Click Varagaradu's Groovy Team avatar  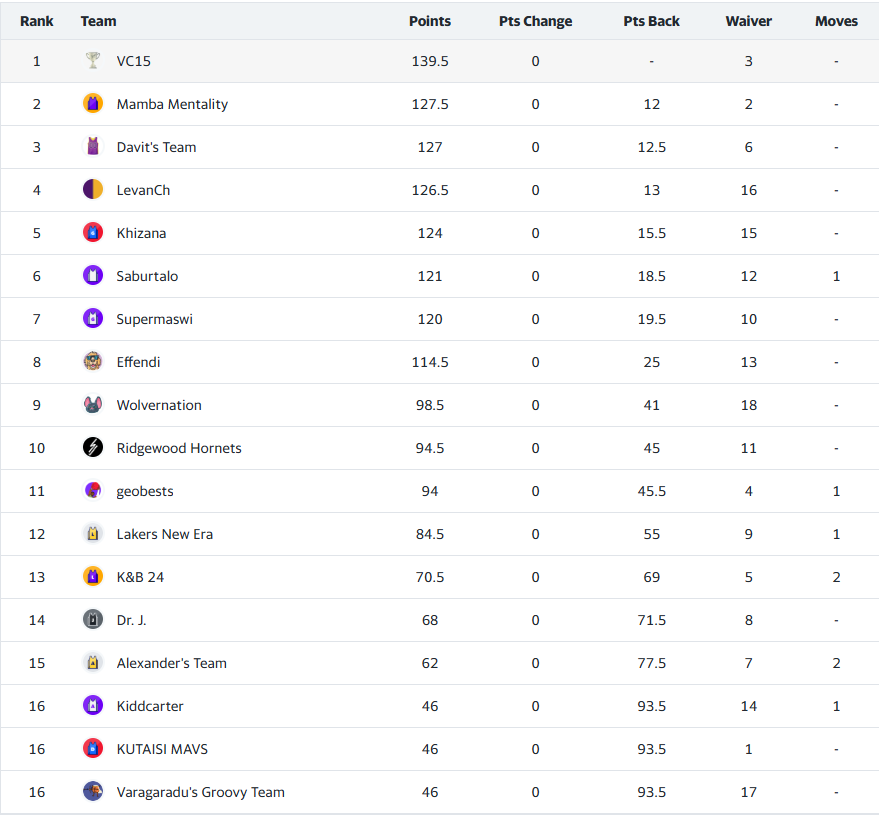pos(93,792)
